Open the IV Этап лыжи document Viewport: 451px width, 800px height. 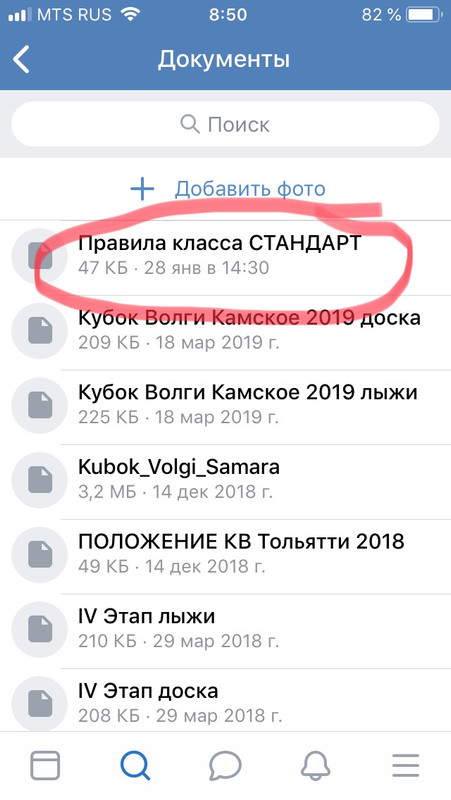226,631
